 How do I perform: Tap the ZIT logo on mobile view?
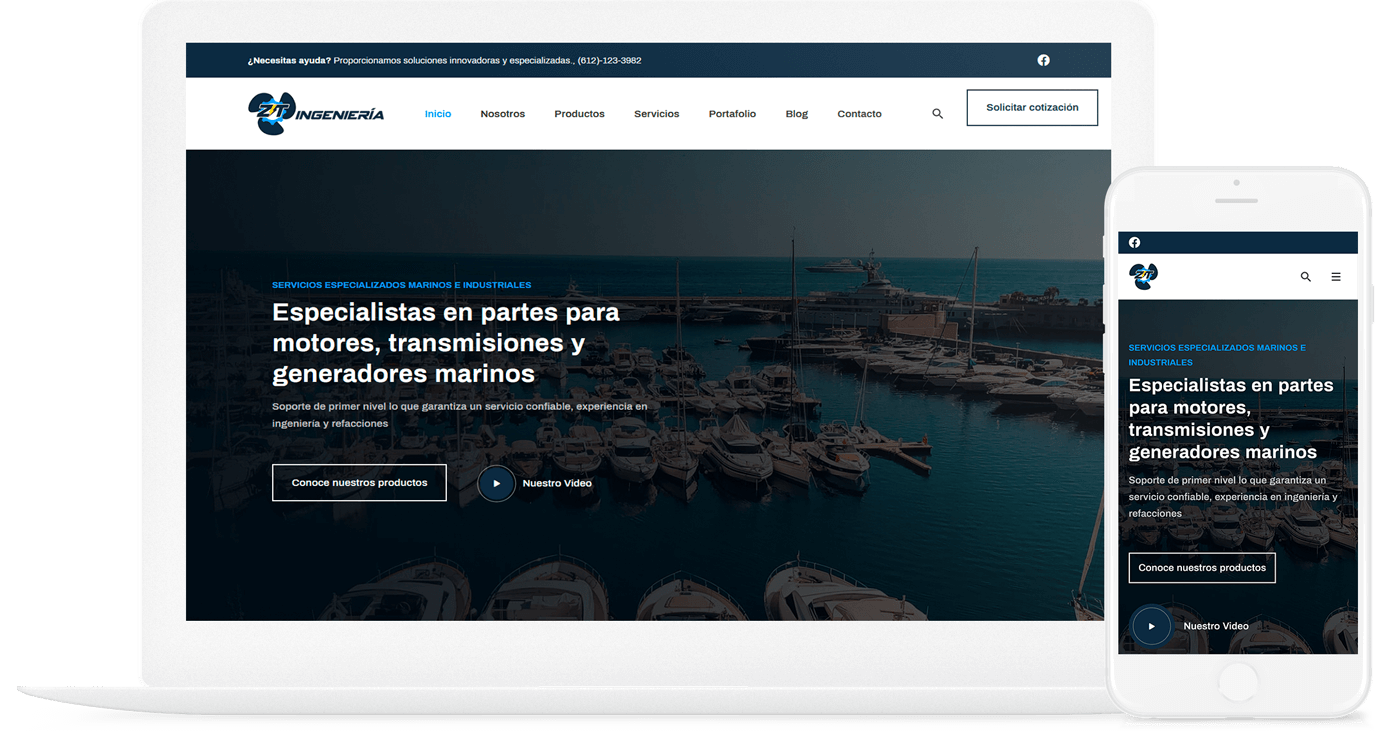(x=1142, y=276)
